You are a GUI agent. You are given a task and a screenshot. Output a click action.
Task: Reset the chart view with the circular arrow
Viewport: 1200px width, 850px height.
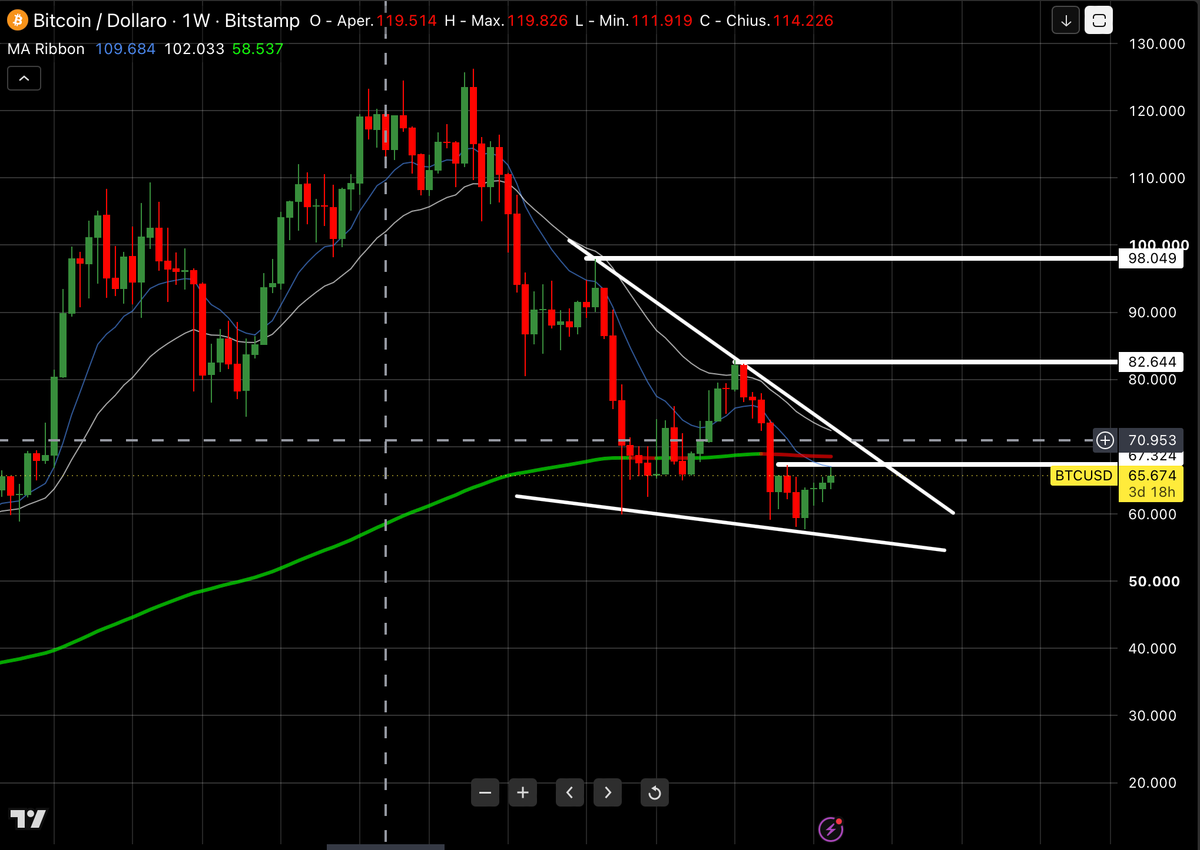654,793
